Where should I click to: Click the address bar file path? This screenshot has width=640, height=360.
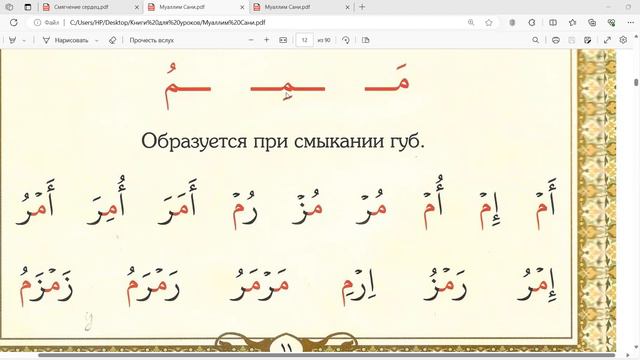pyautogui.click(x=168, y=22)
